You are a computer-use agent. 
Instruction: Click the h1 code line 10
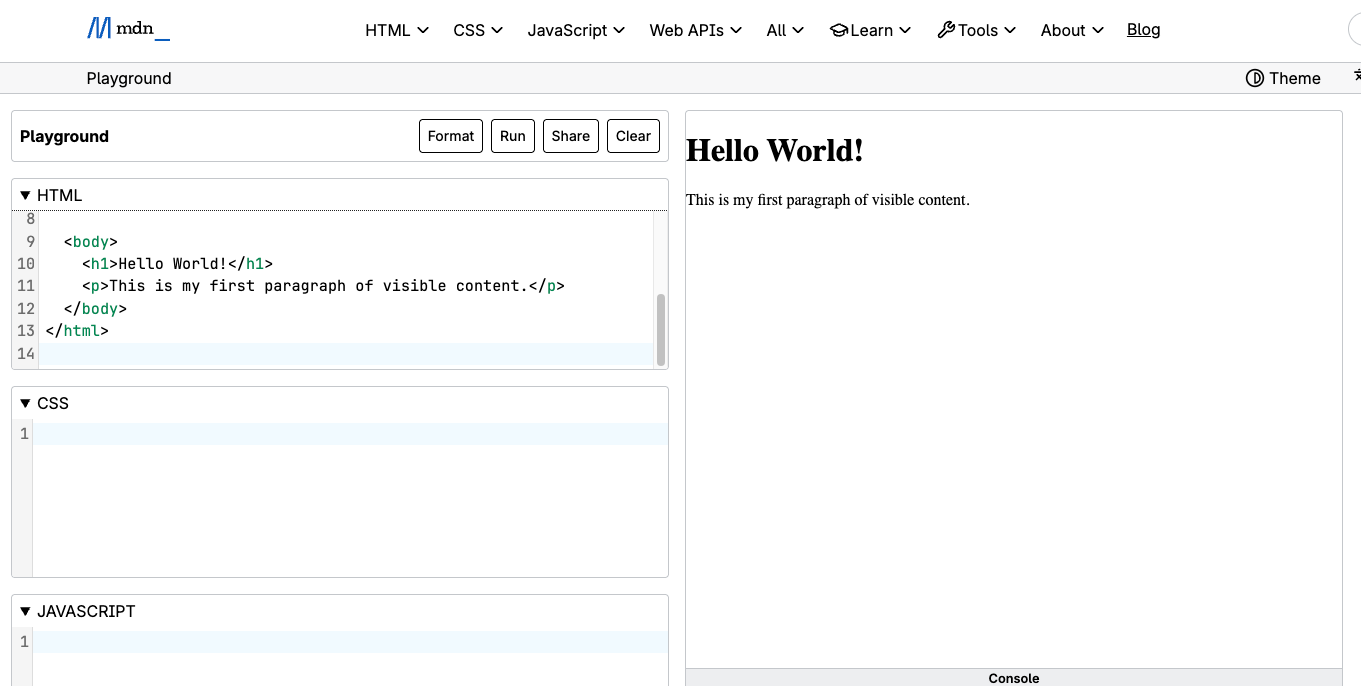pos(178,264)
